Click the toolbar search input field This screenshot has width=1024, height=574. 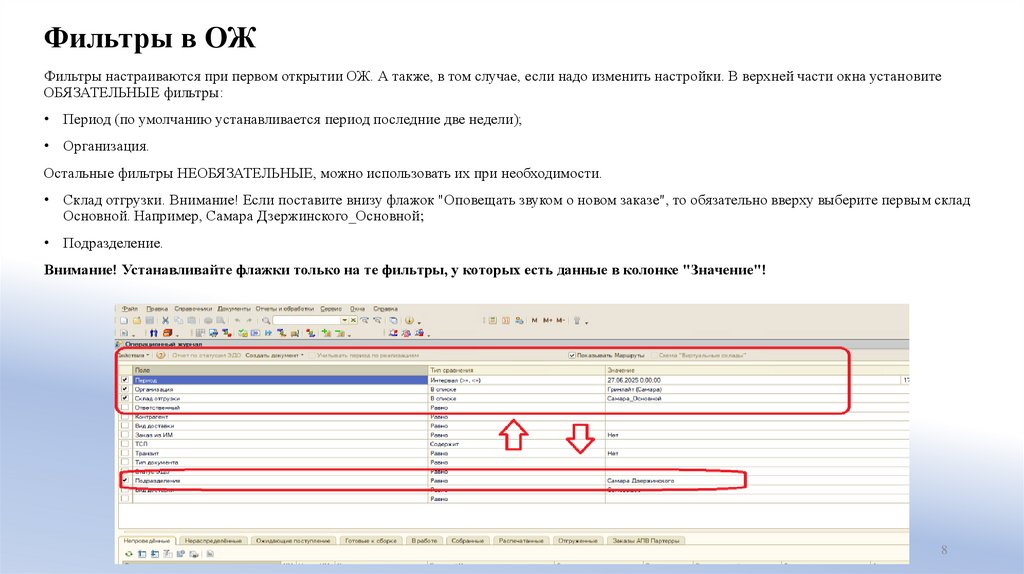click(x=307, y=321)
